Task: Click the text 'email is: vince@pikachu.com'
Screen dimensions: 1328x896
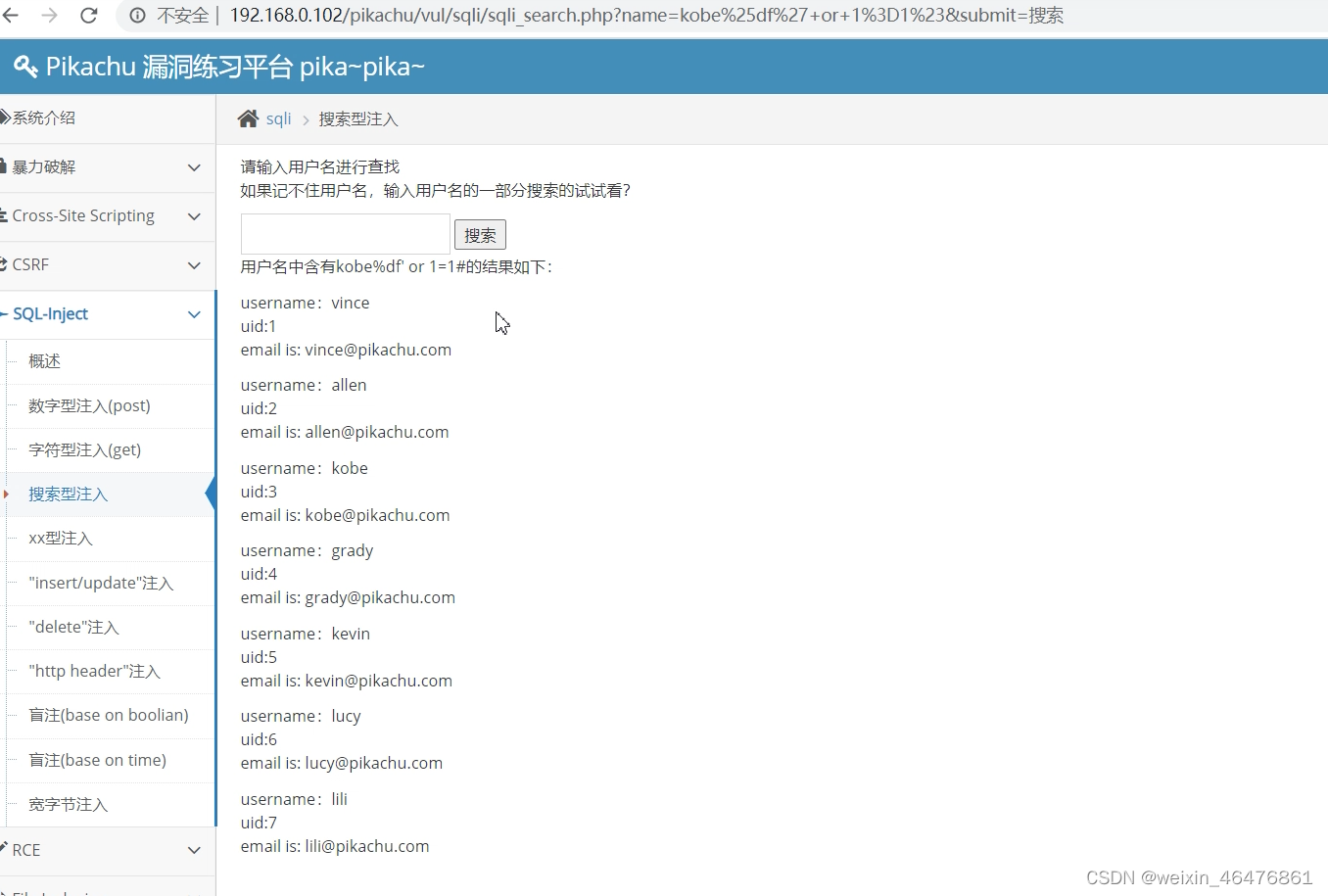Action: click(x=346, y=350)
